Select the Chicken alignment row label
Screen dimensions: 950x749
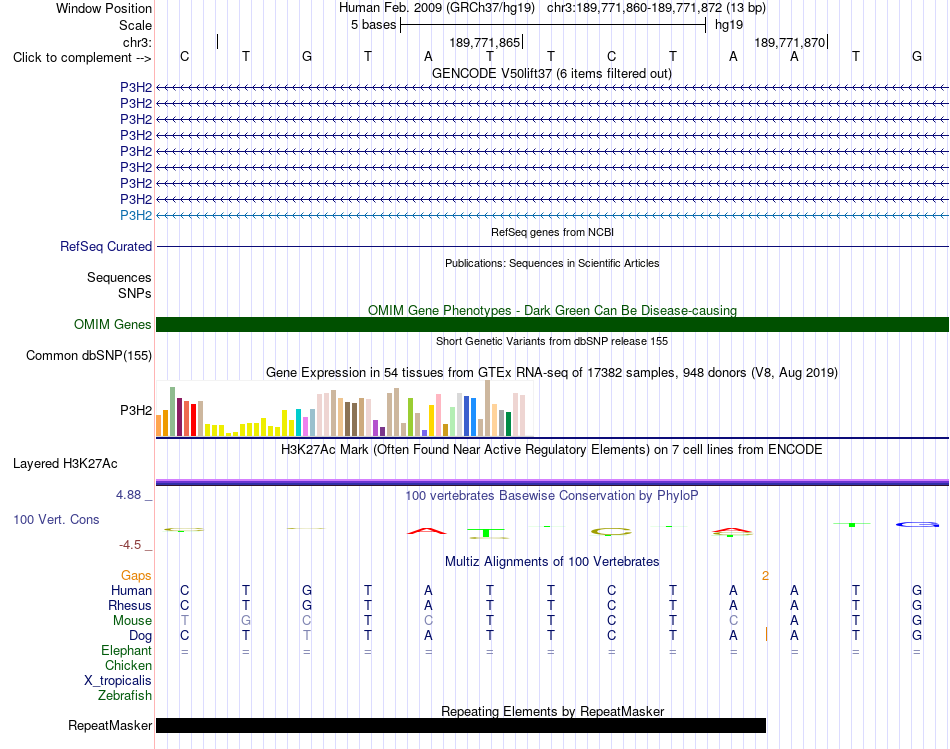128,665
